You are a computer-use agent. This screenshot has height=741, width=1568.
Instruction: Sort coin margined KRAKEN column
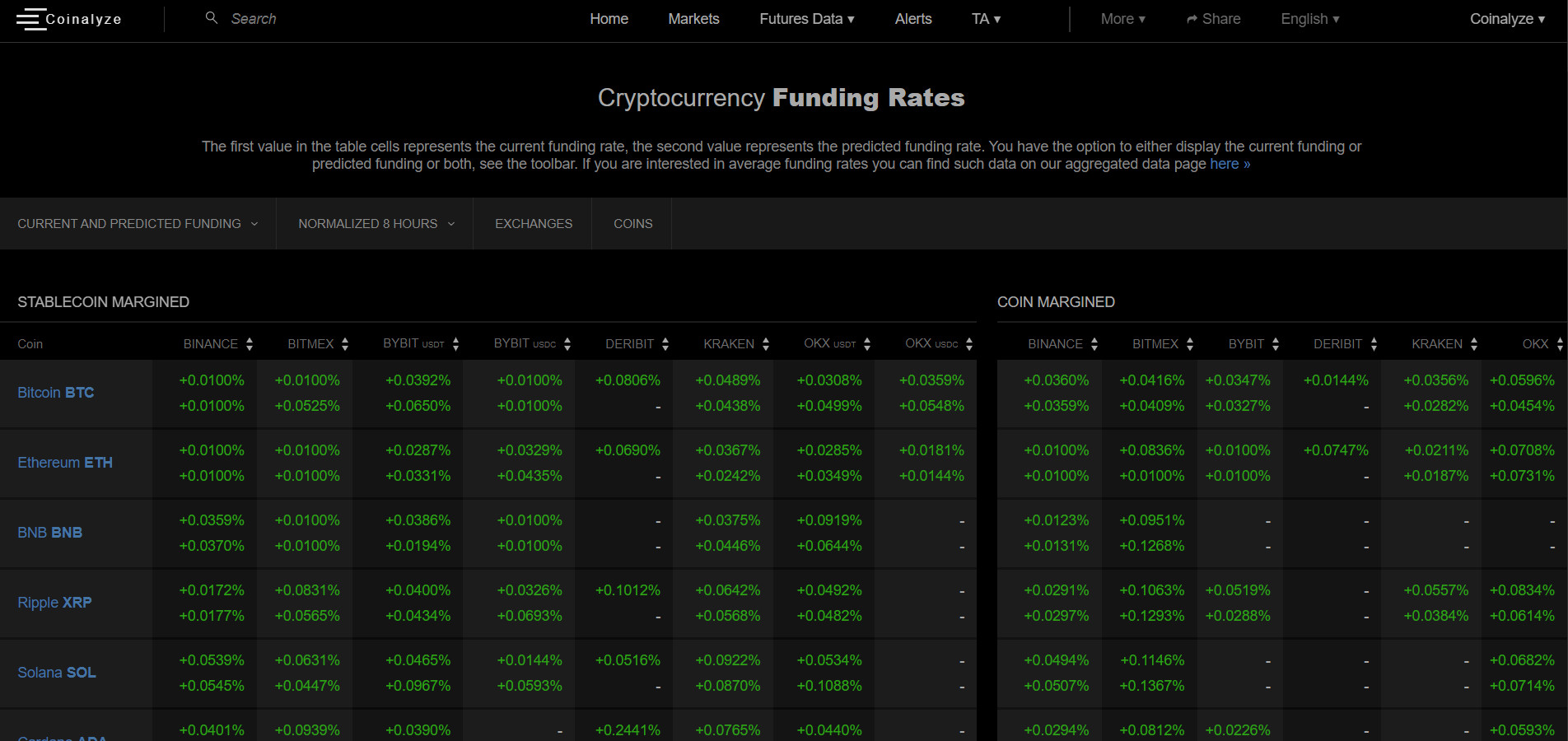[1474, 344]
